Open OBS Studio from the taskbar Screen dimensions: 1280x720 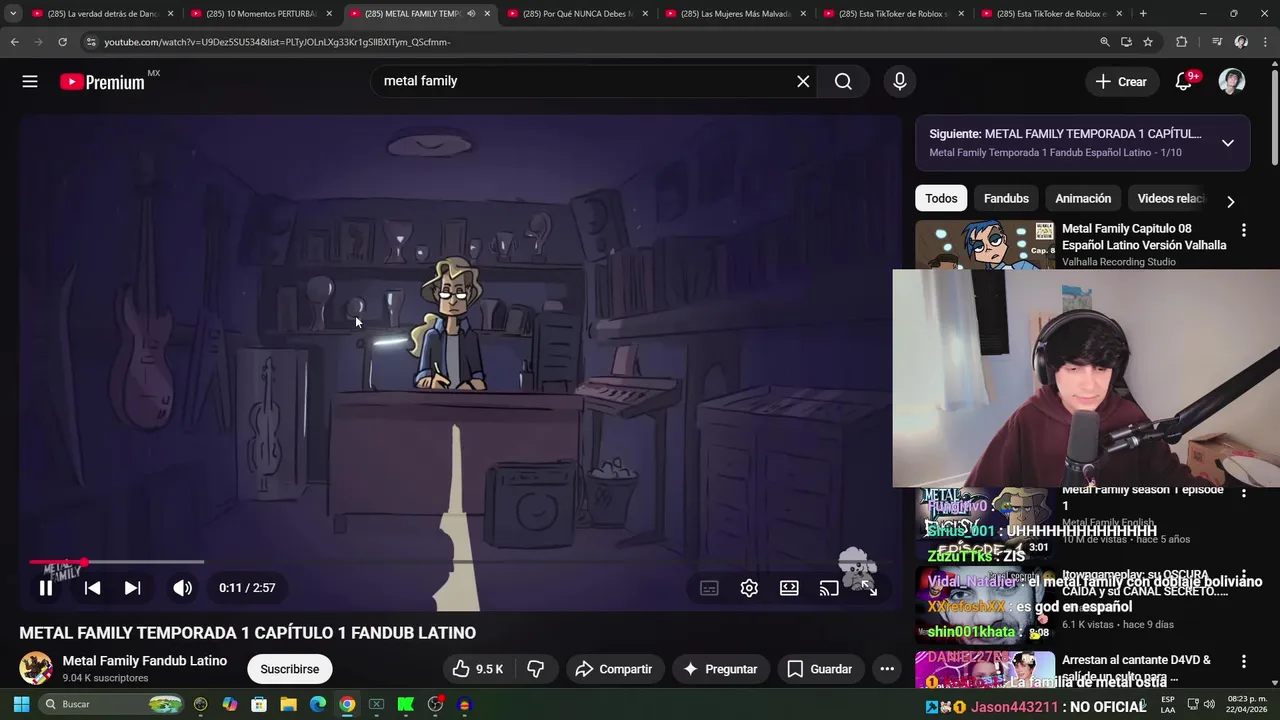coord(435,705)
